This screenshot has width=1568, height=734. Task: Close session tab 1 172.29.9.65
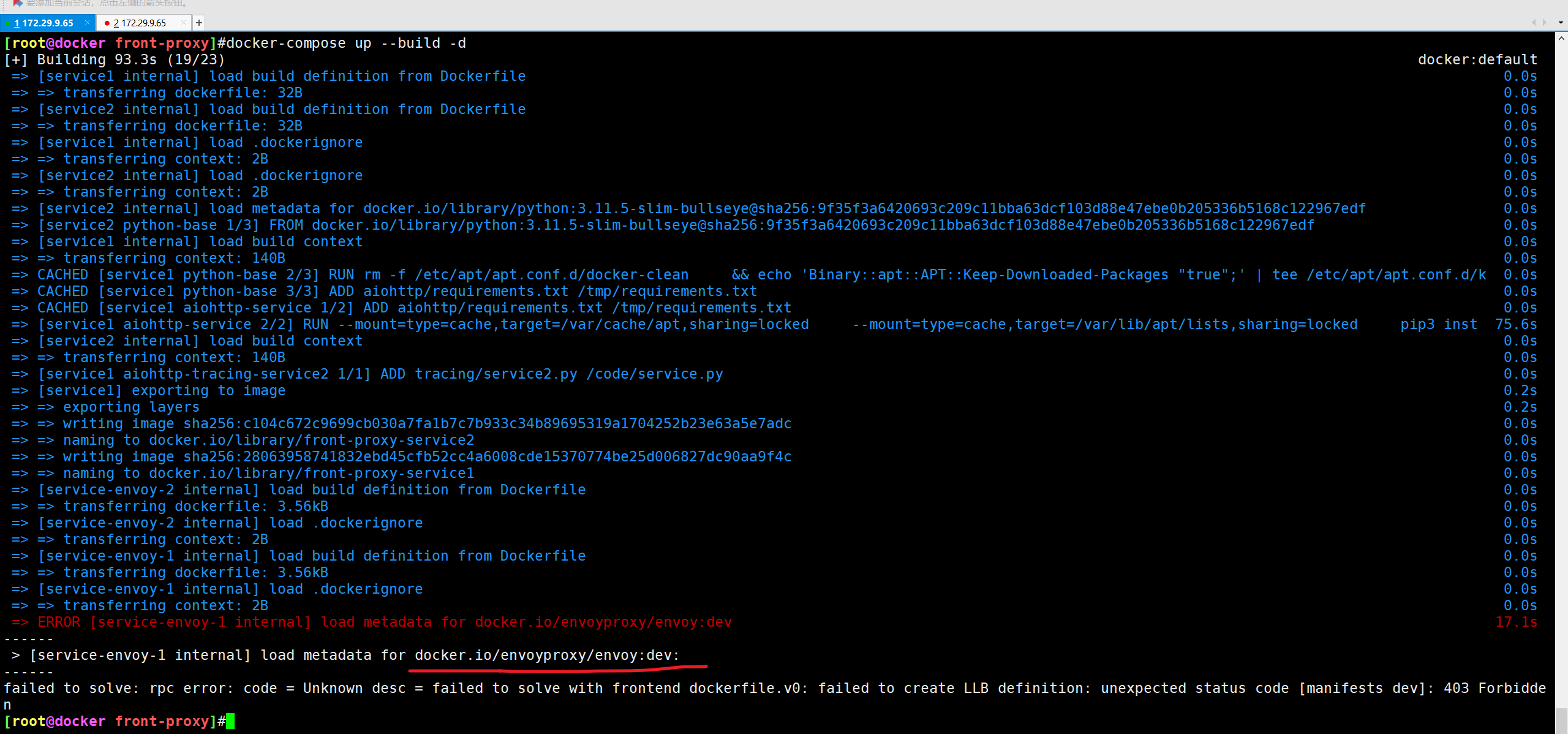pyautogui.click(x=87, y=23)
